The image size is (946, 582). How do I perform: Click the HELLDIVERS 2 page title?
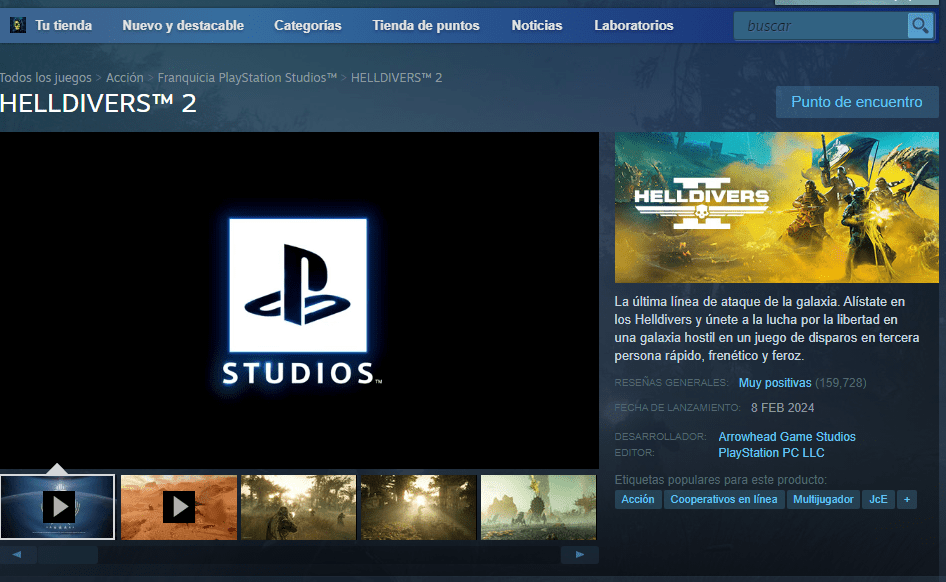pos(98,104)
